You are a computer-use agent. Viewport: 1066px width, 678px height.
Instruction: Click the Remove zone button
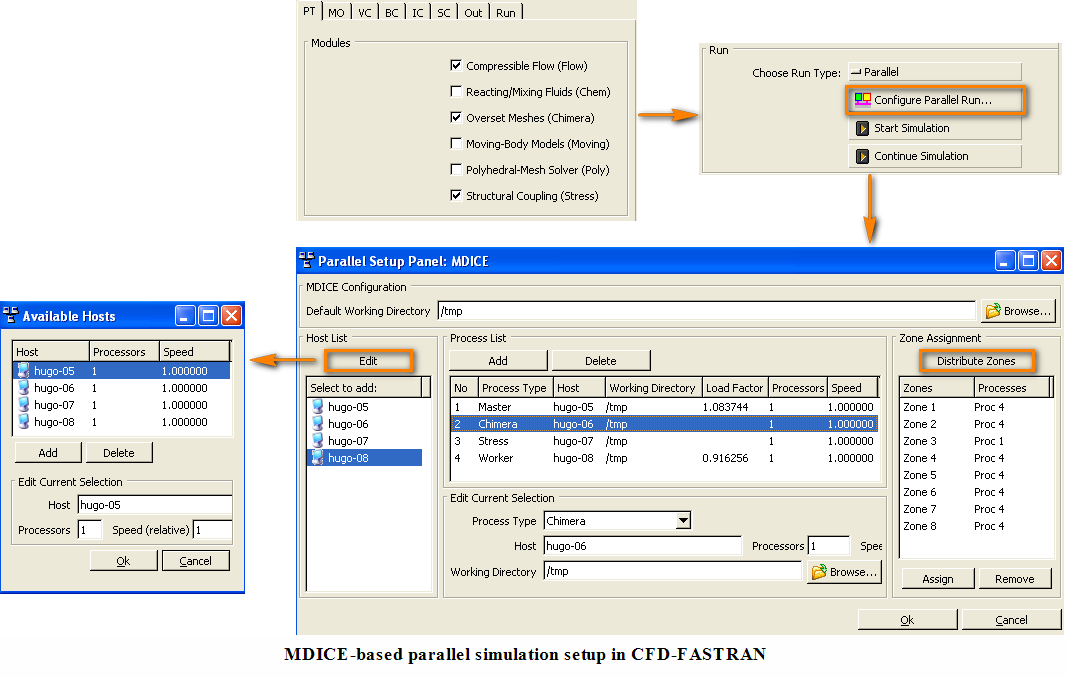pyautogui.click(x=1015, y=579)
